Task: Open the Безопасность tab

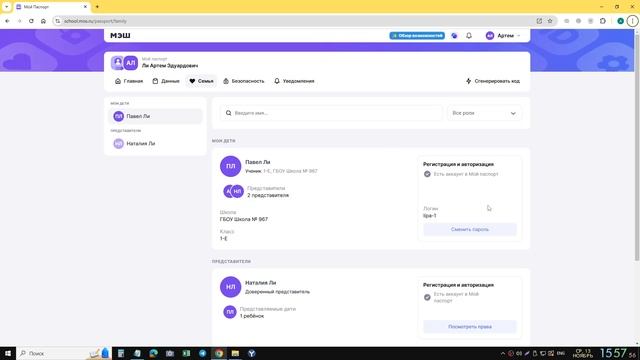Action: pos(244,81)
